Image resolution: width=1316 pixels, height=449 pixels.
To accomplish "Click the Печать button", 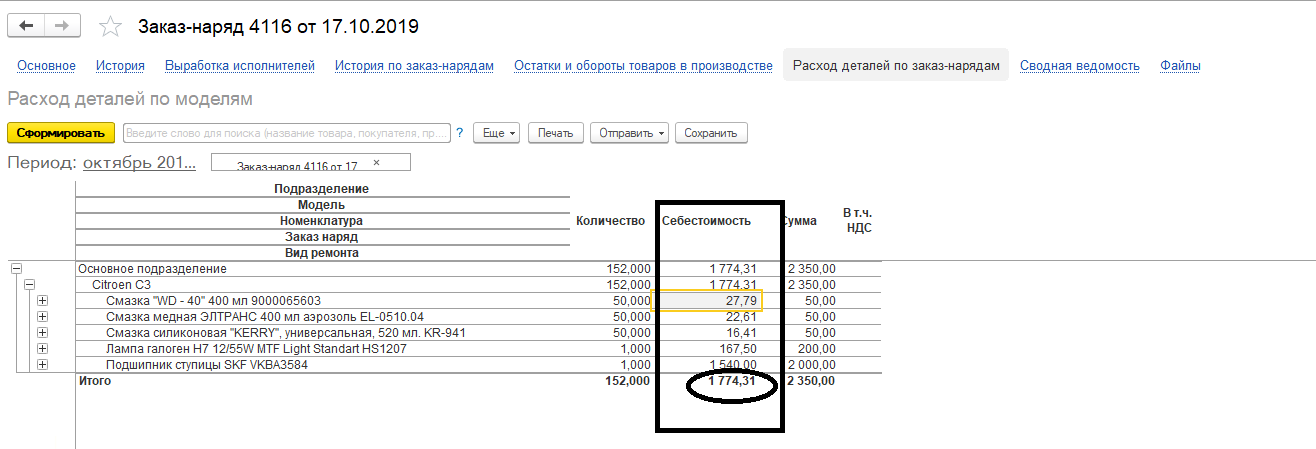I will tap(555, 133).
